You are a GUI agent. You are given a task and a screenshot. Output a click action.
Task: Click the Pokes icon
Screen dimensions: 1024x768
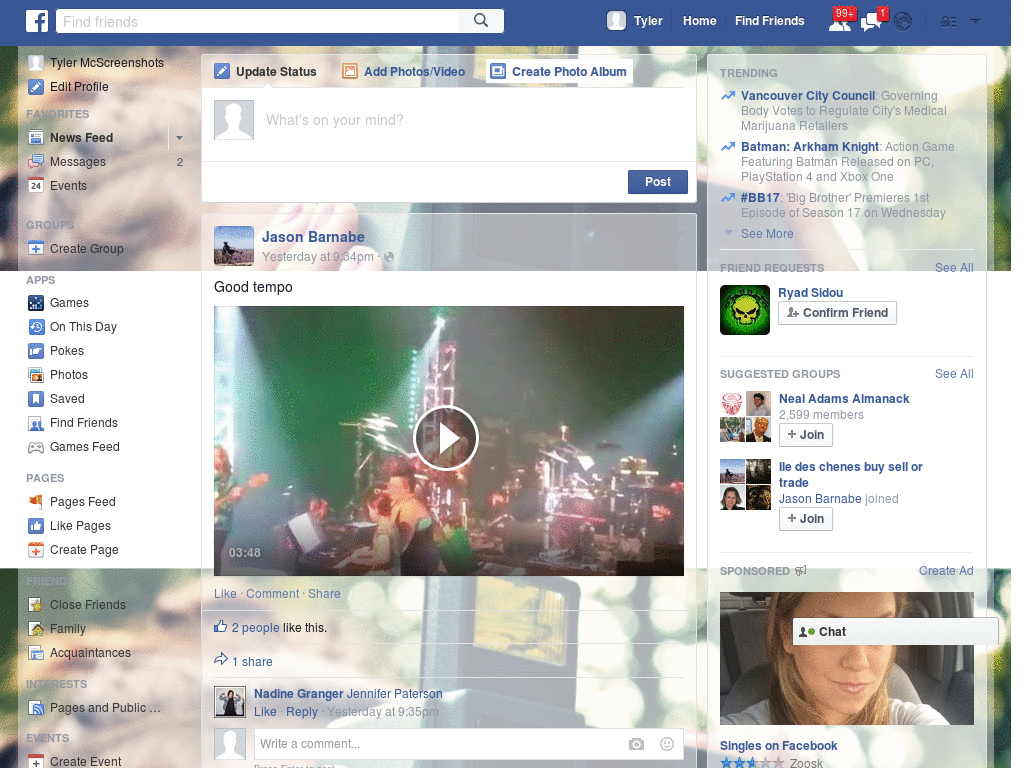click(x=36, y=351)
